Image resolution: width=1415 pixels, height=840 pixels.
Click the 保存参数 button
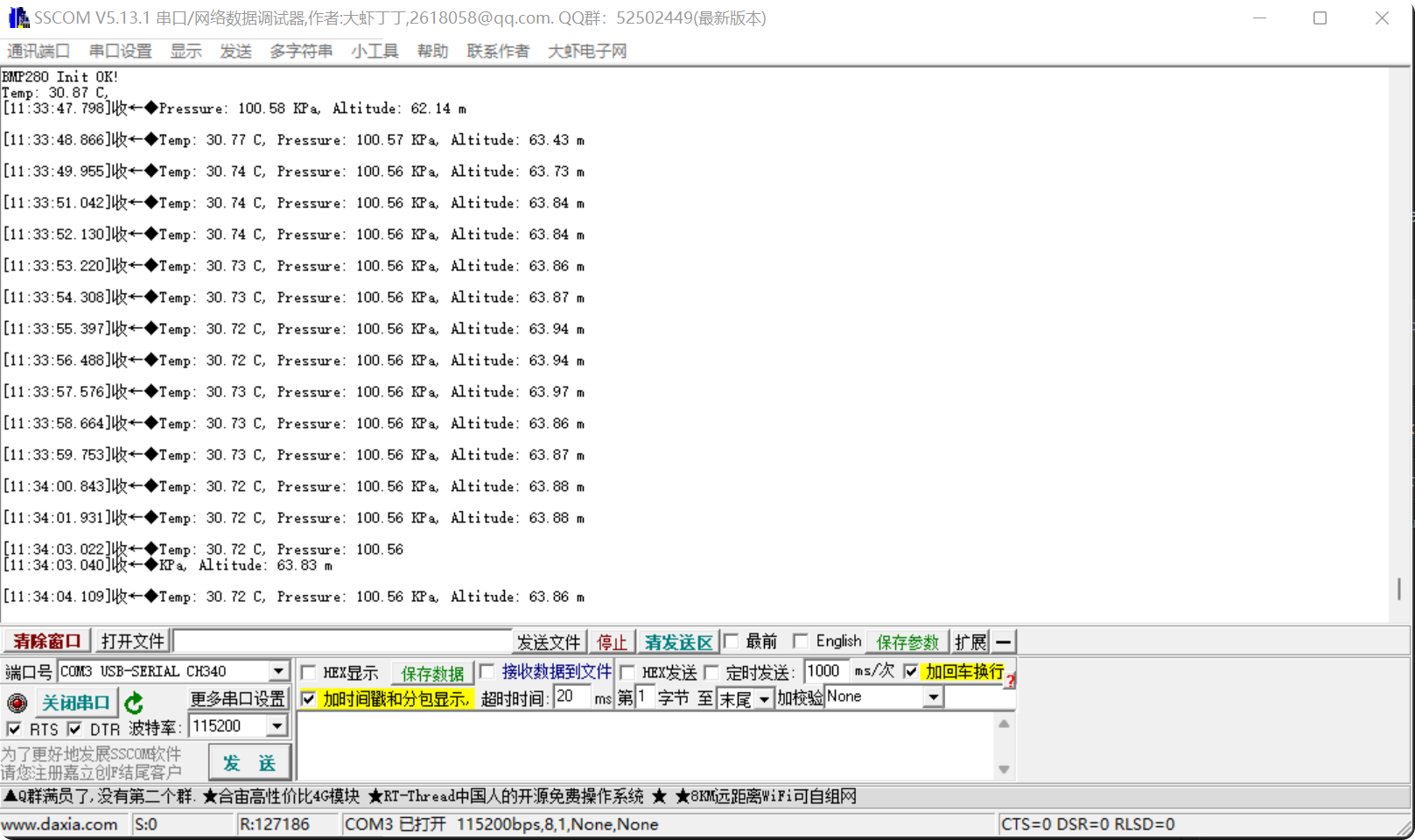[x=907, y=642]
